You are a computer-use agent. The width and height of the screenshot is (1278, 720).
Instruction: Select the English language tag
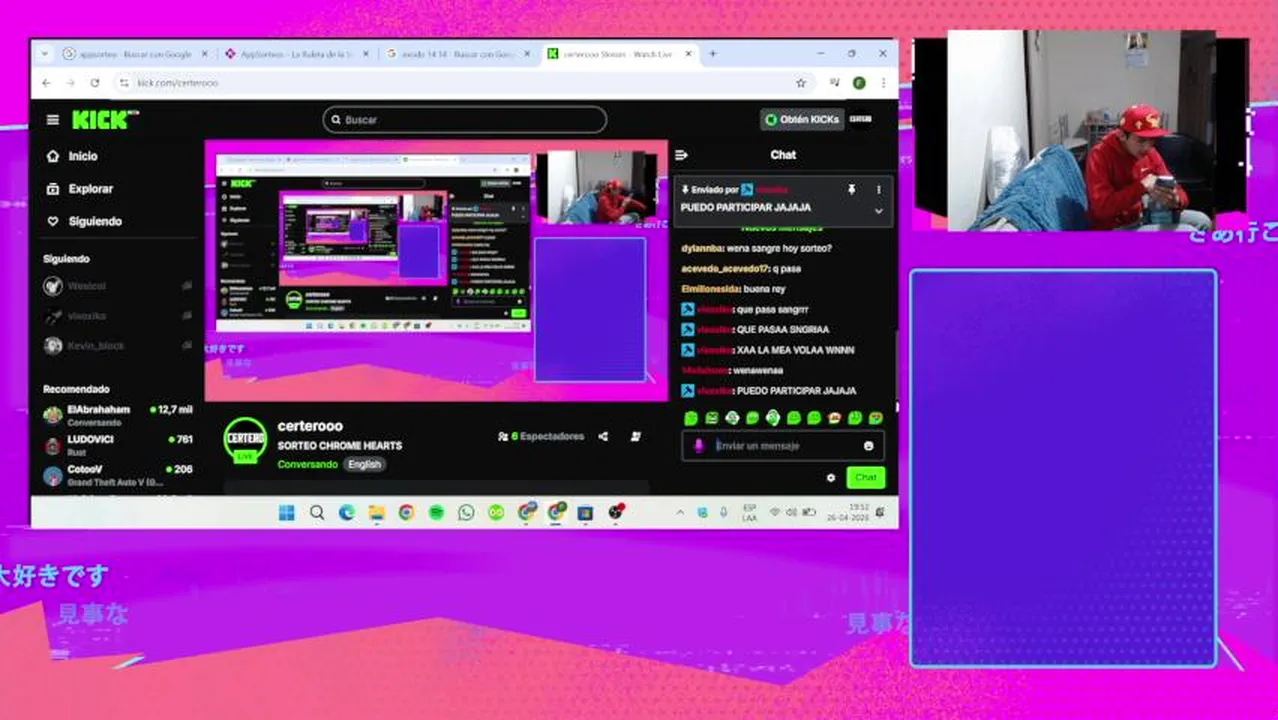tap(364, 464)
